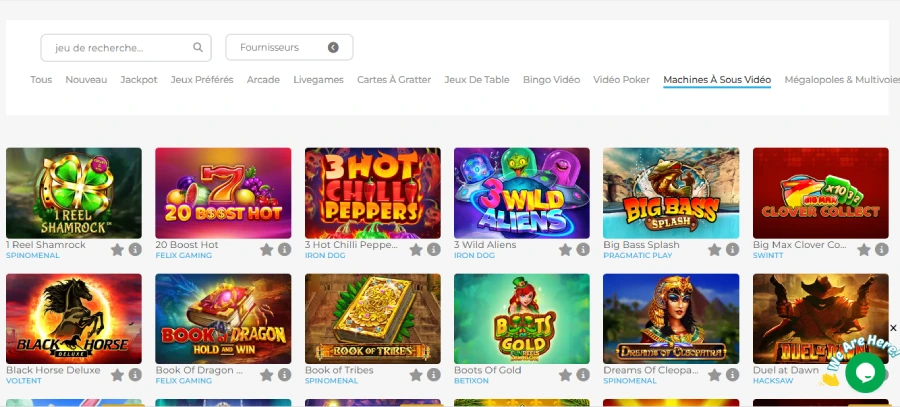This screenshot has width=900, height=407.
Task: Open 3 Hot Chilli Peppers info icon
Action: [434, 250]
